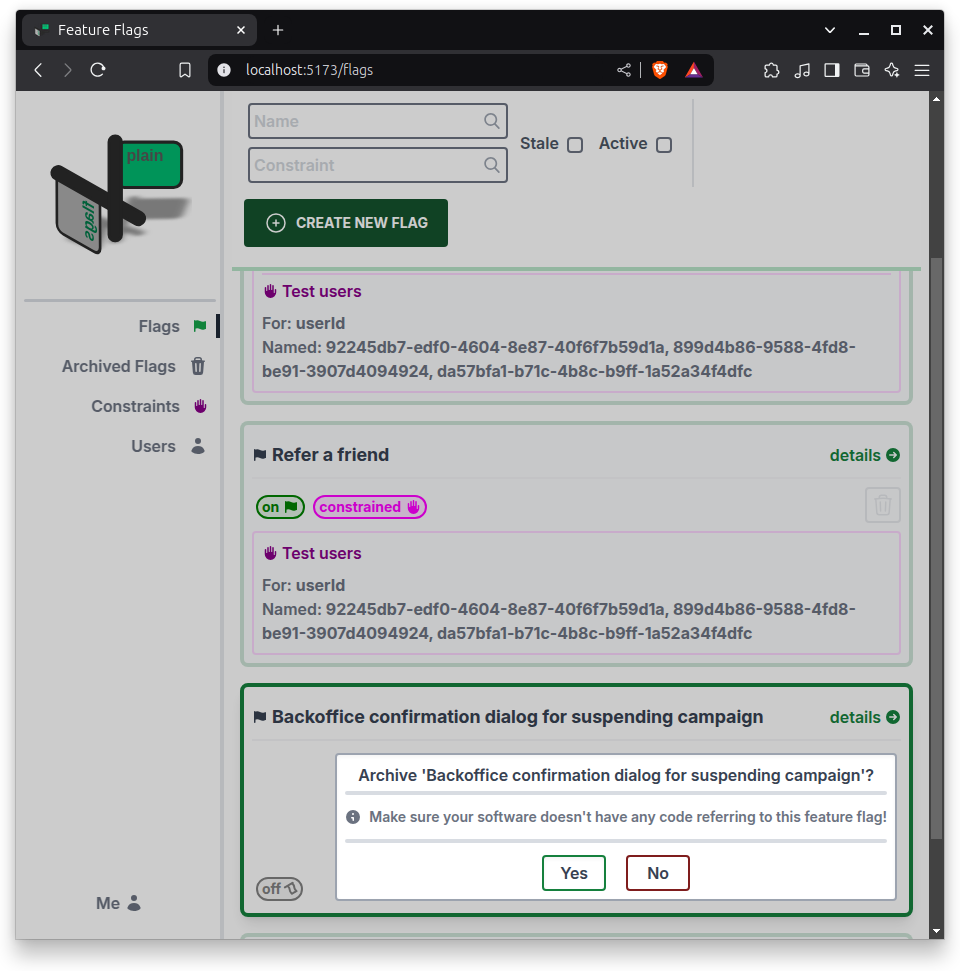Expand details for Refer a friend

click(x=864, y=455)
